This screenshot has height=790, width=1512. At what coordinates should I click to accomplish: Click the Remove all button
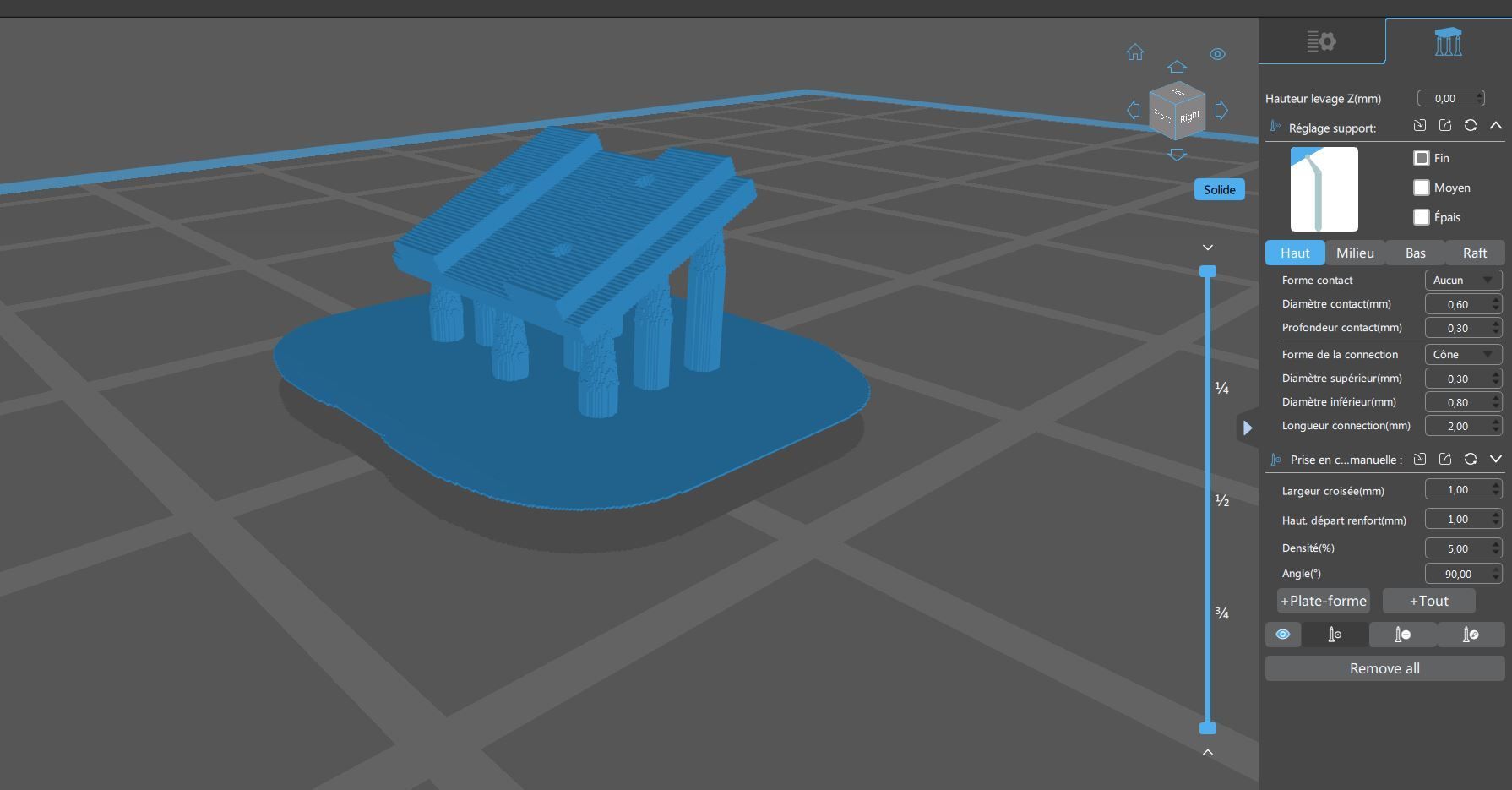1384,668
